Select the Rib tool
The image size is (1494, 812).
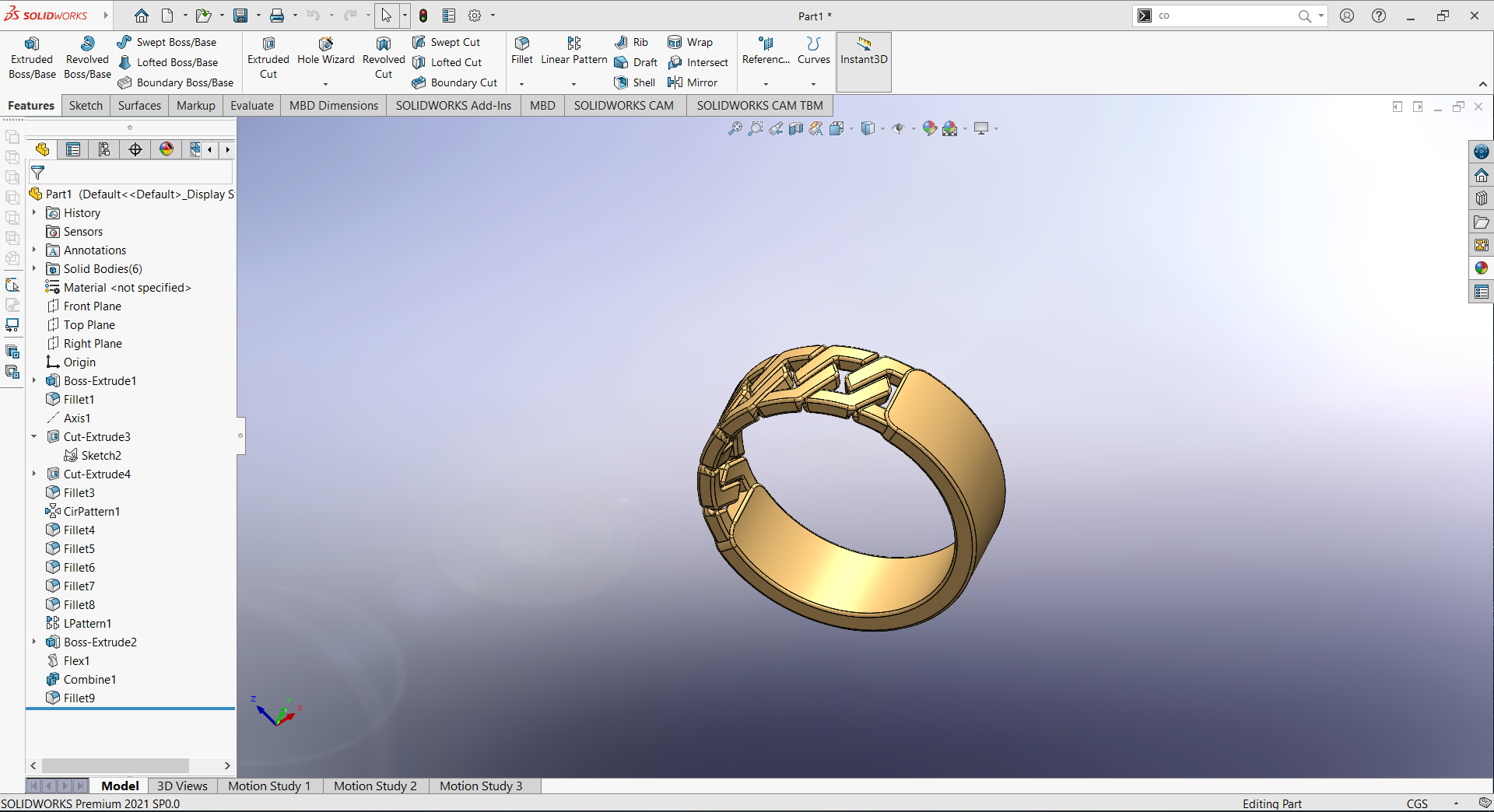[631, 42]
